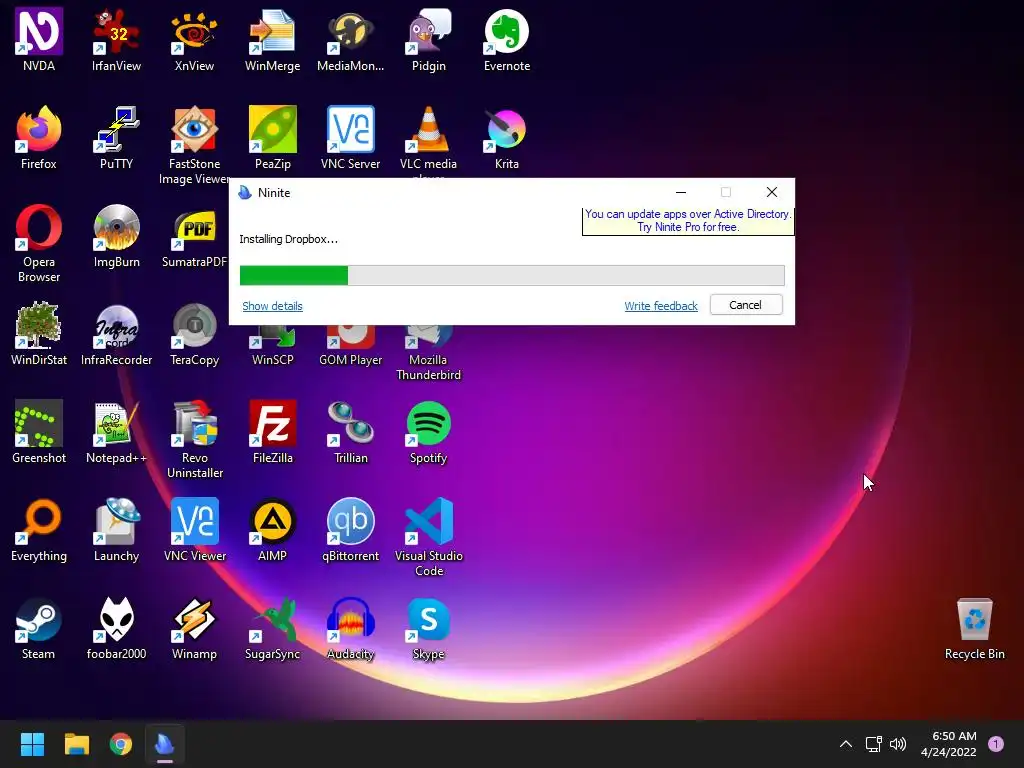Open Spotify from the desktop
Viewport: 1024px width, 768px height.
[x=428, y=432]
